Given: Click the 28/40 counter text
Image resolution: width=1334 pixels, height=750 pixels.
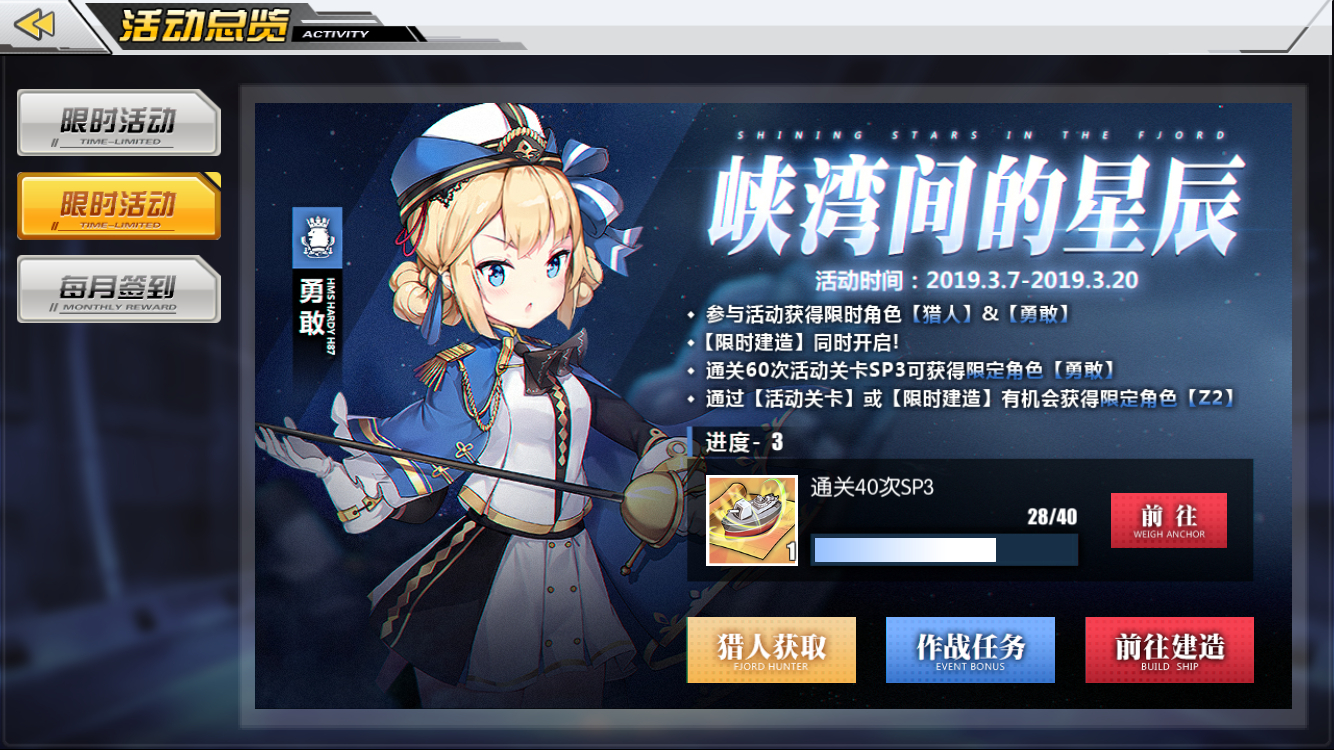Looking at the screenshot, I should coord(1052,517).
